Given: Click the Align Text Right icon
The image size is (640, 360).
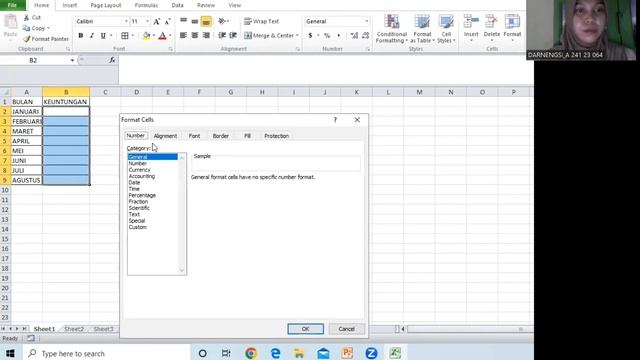Looking at the screenshot, I should click(x=206, y=36).
